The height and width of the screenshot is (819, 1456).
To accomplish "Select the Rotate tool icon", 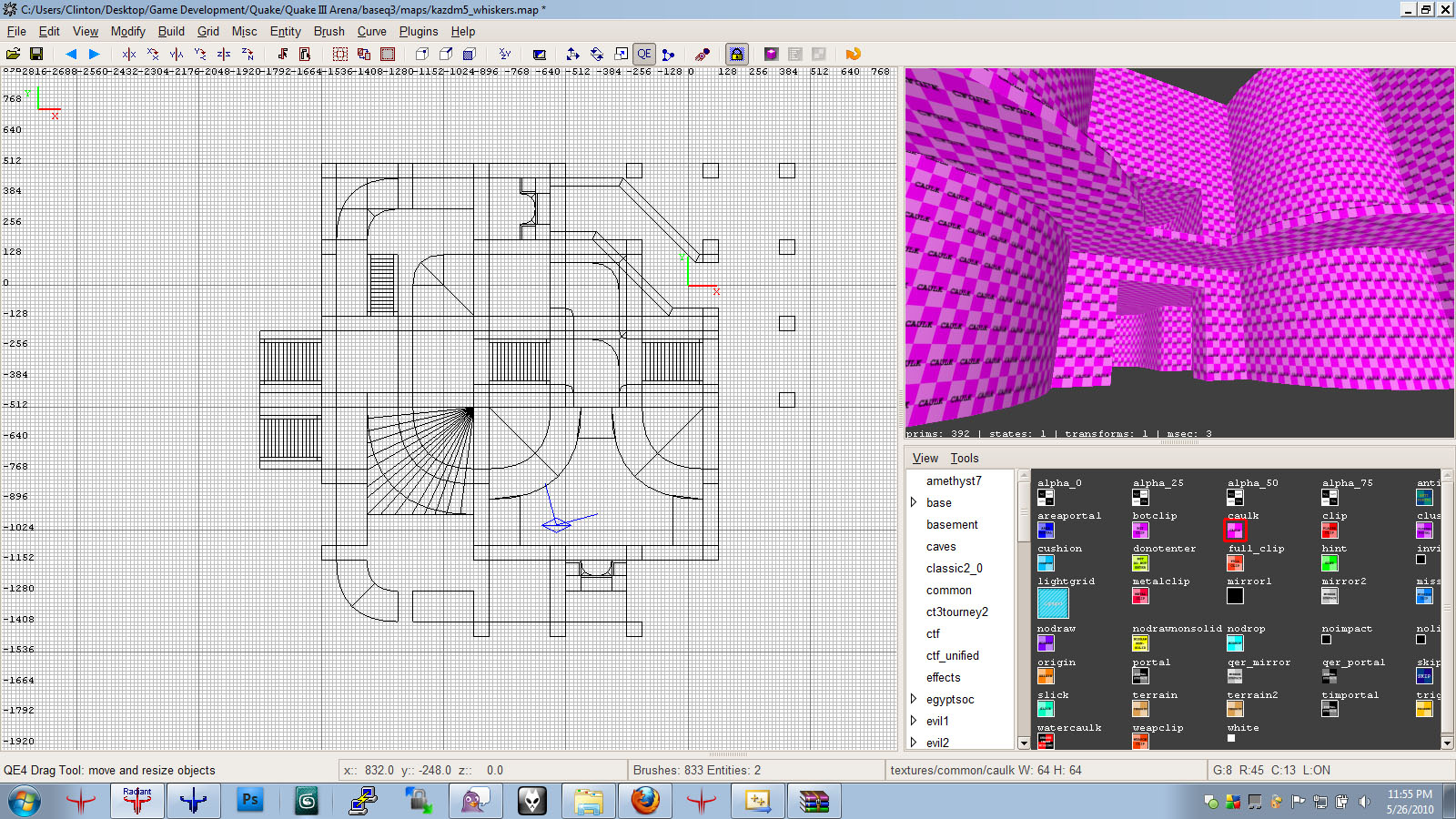I will click(x=597, y=55).
